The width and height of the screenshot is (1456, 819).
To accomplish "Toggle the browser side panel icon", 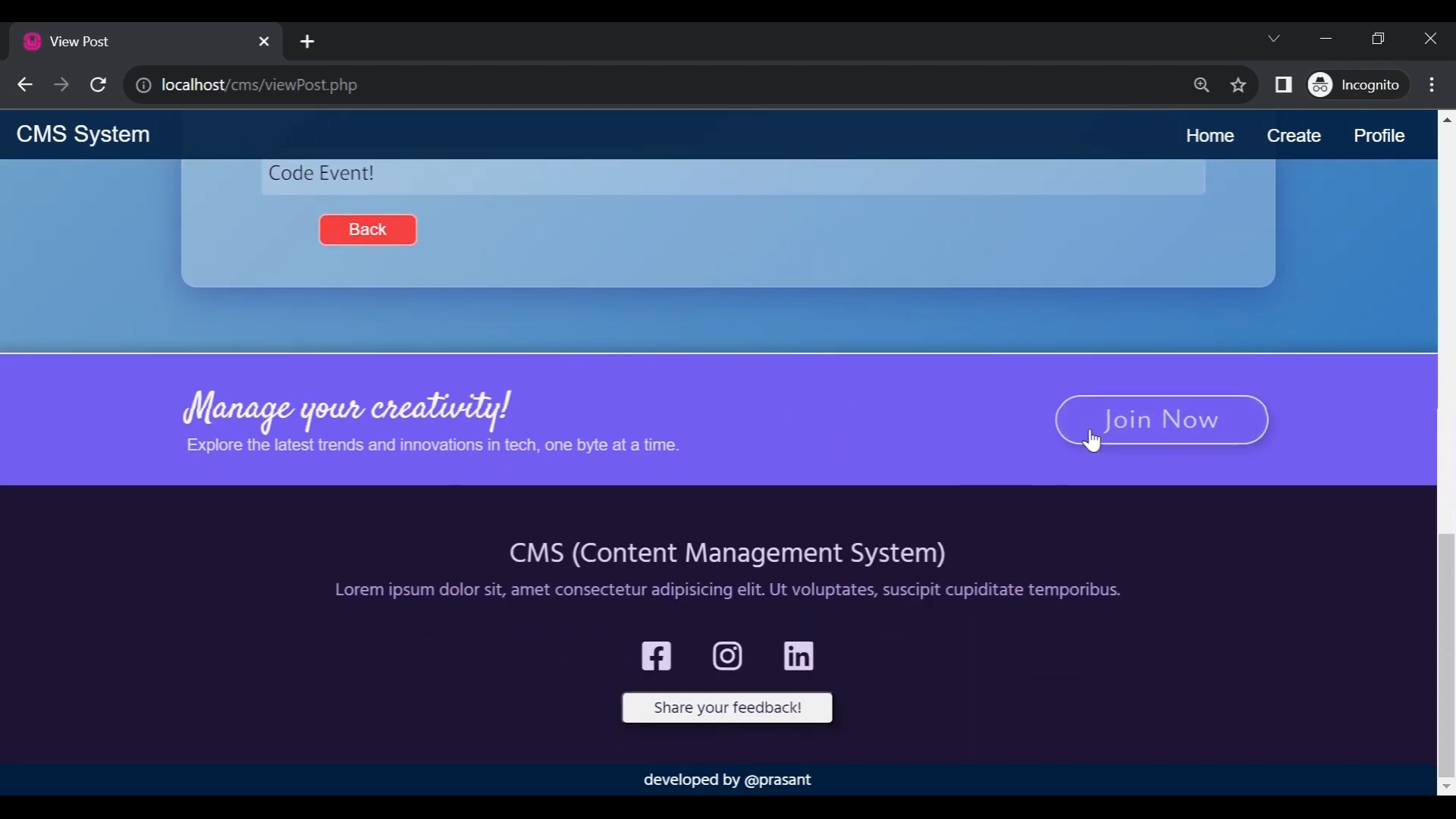I will click(x=1284, y=85).
